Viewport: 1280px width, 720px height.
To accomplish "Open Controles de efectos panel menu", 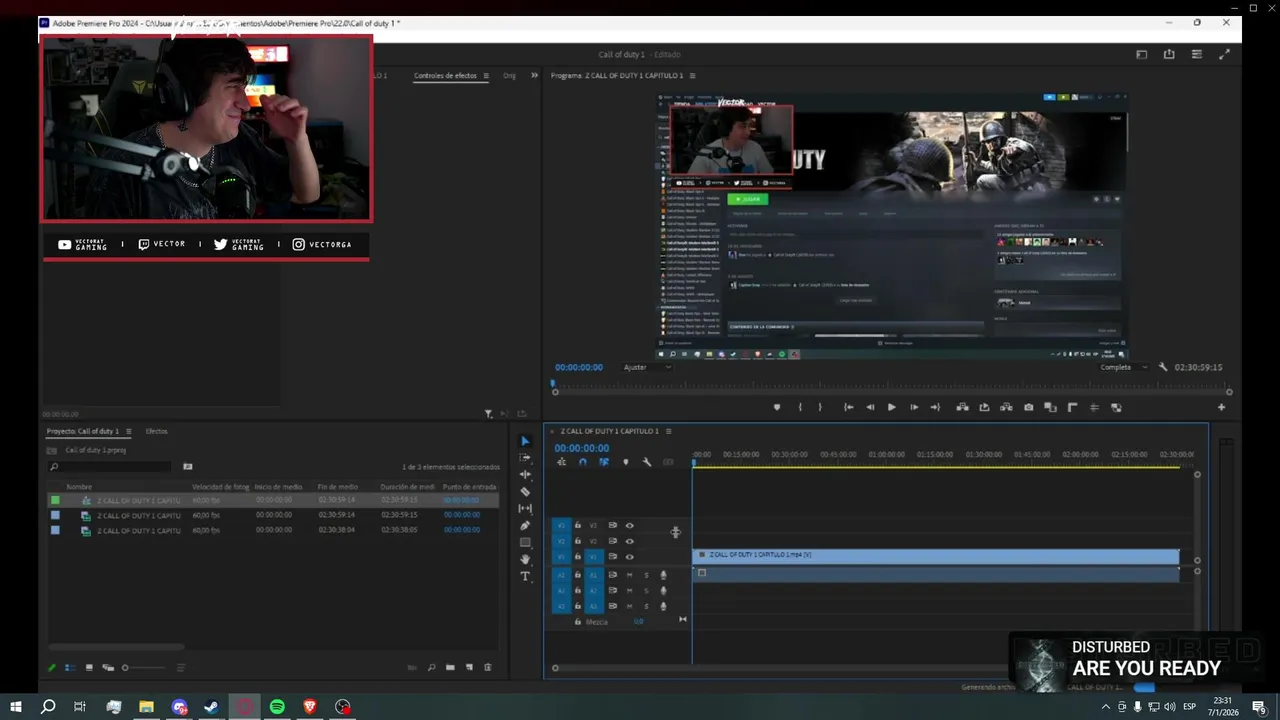I will [486, 76].
